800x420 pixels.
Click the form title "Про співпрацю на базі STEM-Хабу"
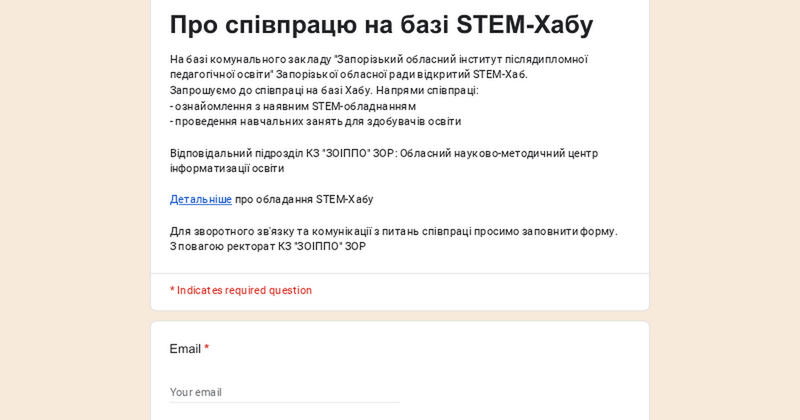[381, 24]
